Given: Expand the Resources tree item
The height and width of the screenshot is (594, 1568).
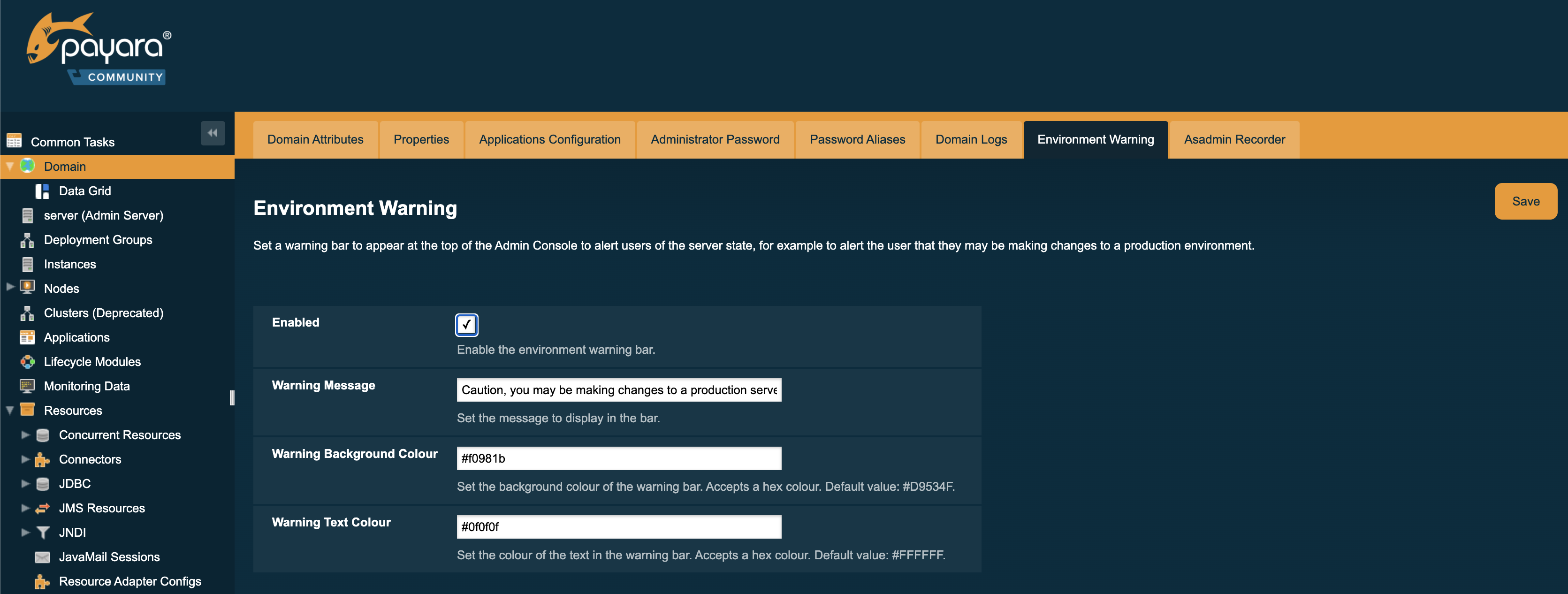Looking at the screenshot, I should (8, 409).
